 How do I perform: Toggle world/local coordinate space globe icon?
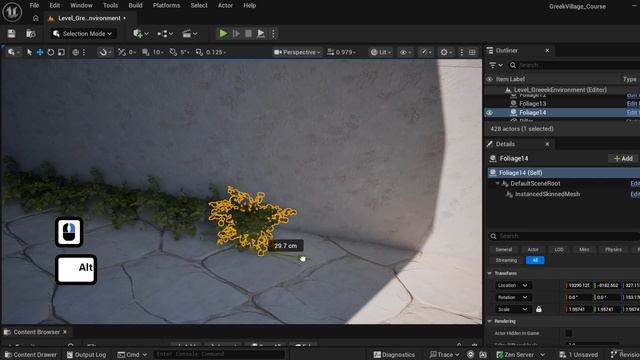click(76, 52)
